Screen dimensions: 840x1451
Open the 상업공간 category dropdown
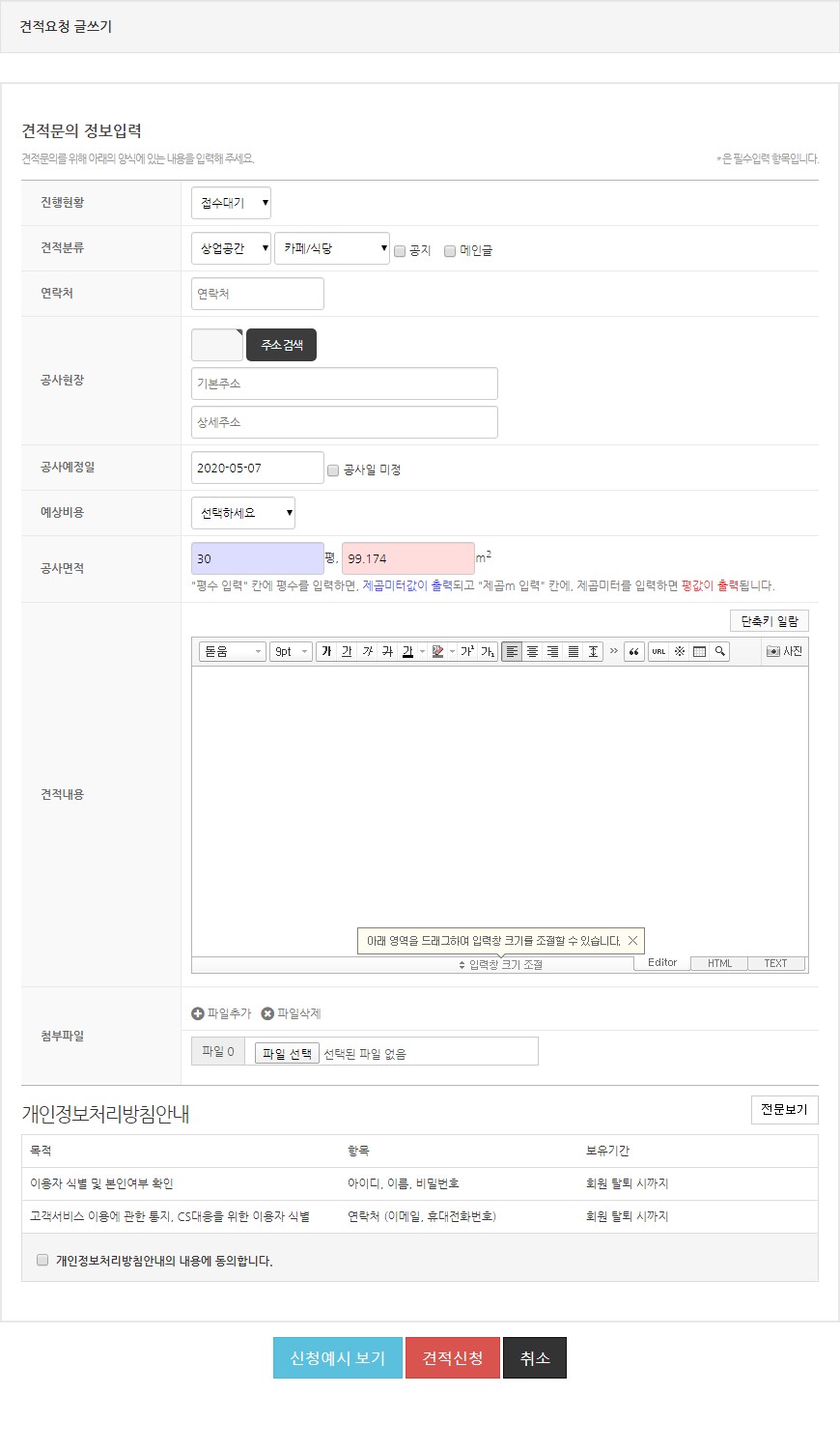231,248
